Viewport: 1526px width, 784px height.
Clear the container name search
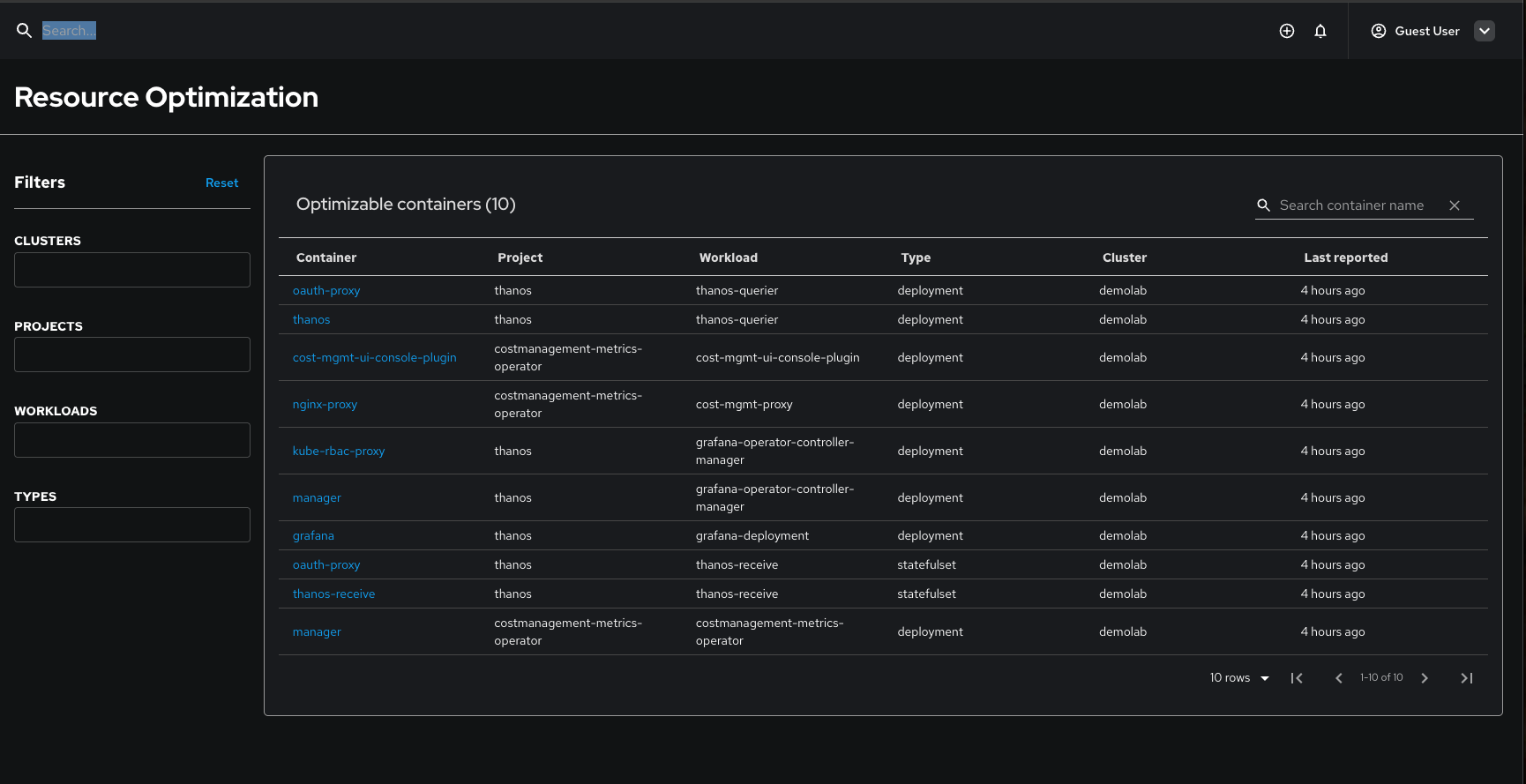1455,205
